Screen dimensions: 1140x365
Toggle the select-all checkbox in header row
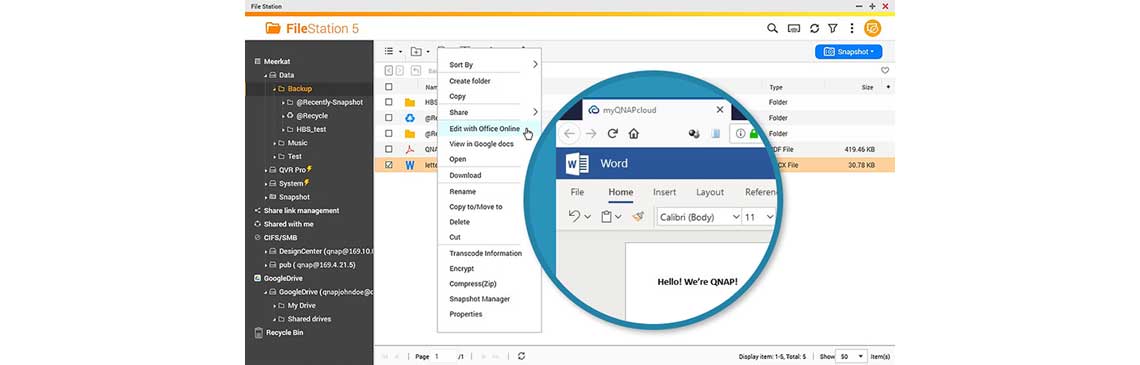click(x=389, y=87)
